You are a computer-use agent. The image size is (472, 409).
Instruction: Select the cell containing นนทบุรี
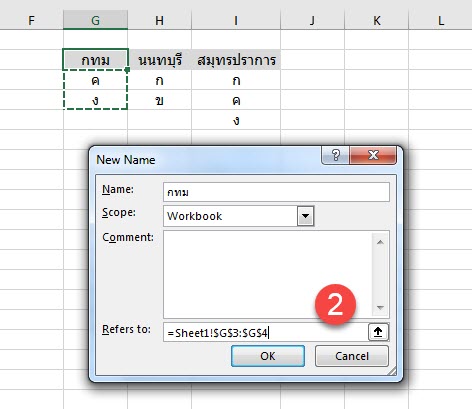[x=160, y=60]
